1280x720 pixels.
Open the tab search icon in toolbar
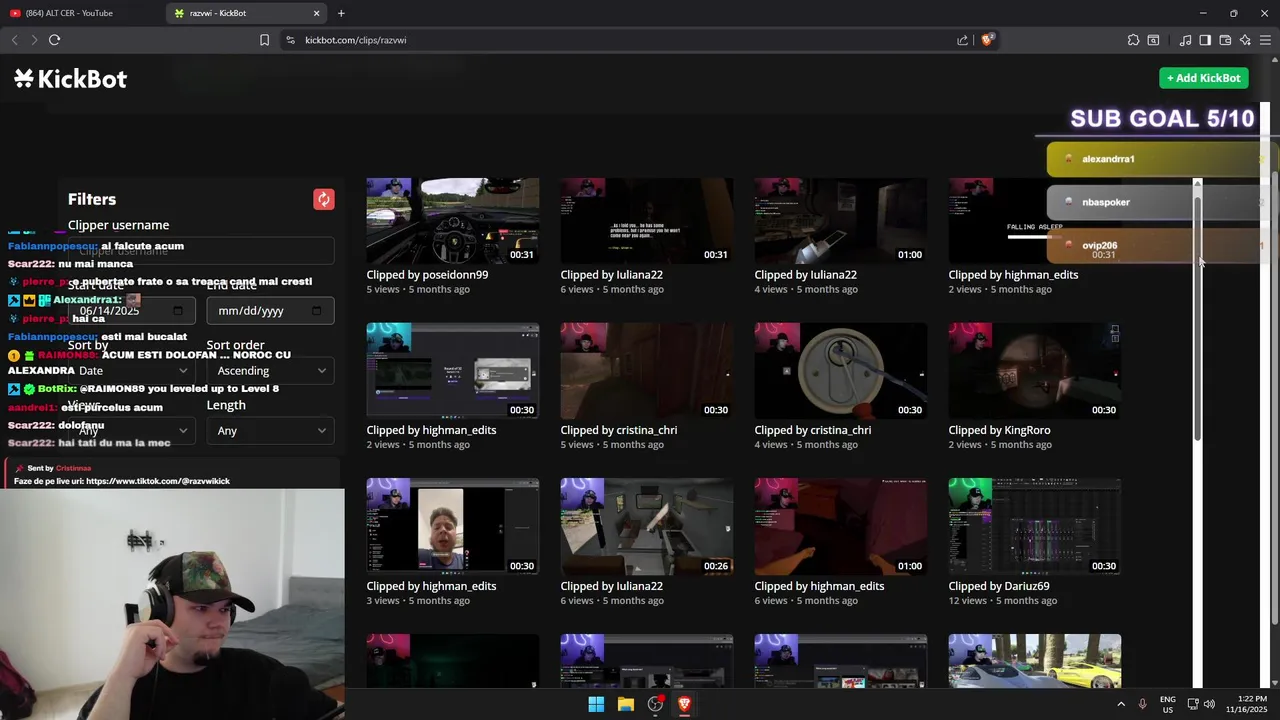click(x=1153, y=40)
